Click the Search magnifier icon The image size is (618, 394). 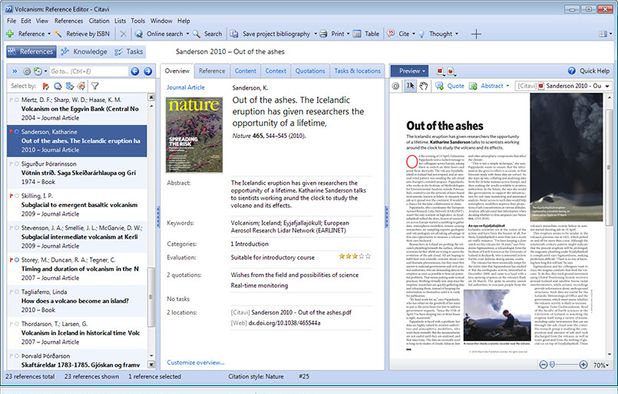196,34
